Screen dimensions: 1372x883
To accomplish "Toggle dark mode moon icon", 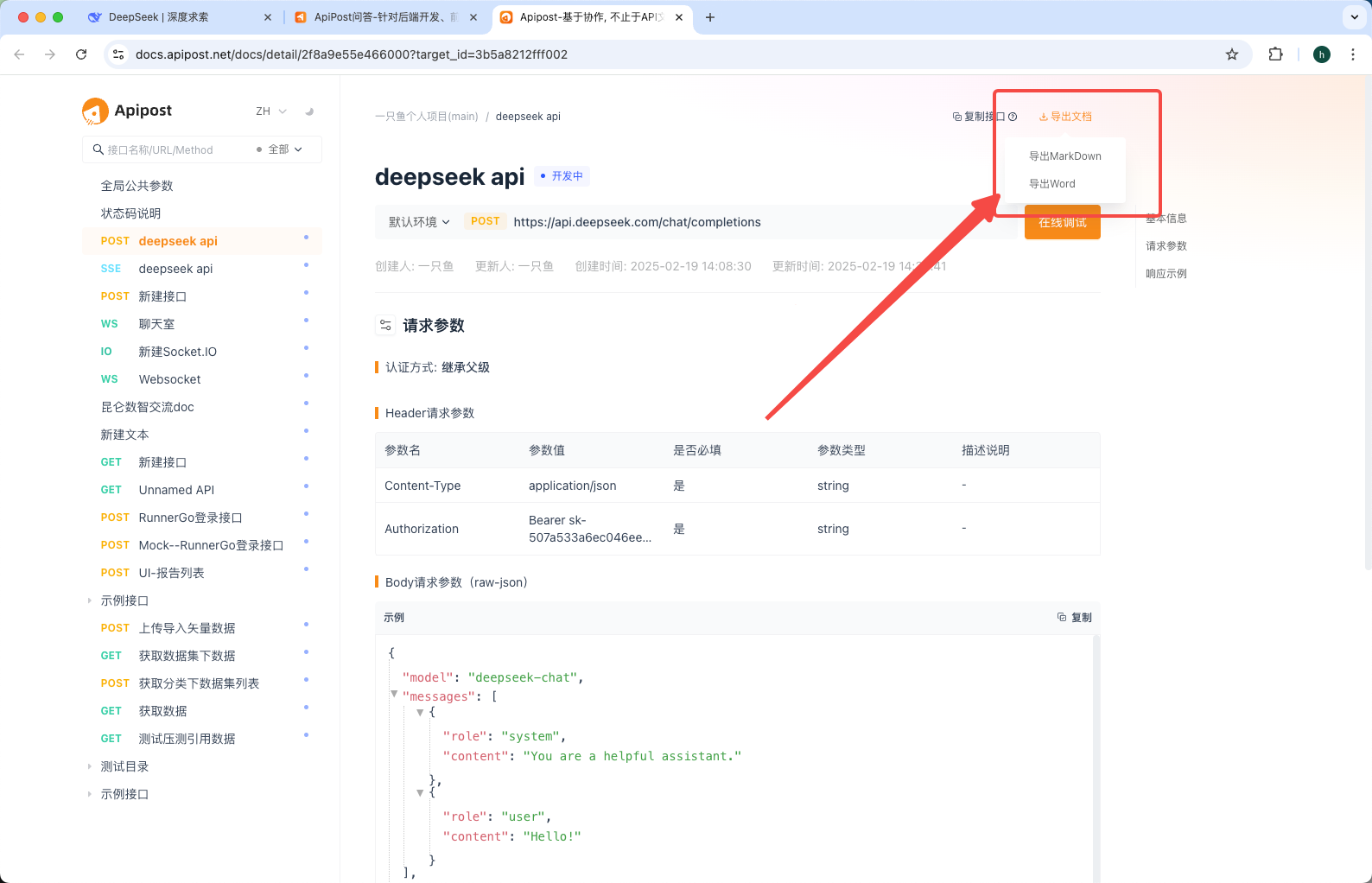I will 309,111.
